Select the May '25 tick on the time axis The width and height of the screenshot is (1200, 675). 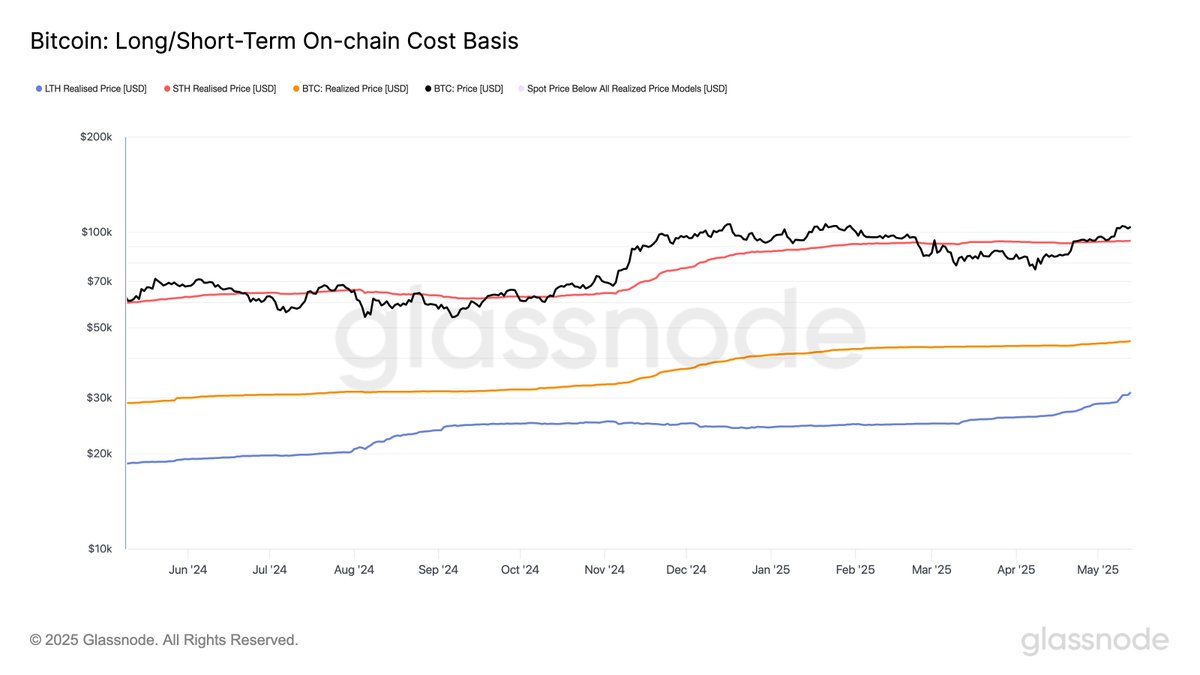point(1098,569)
